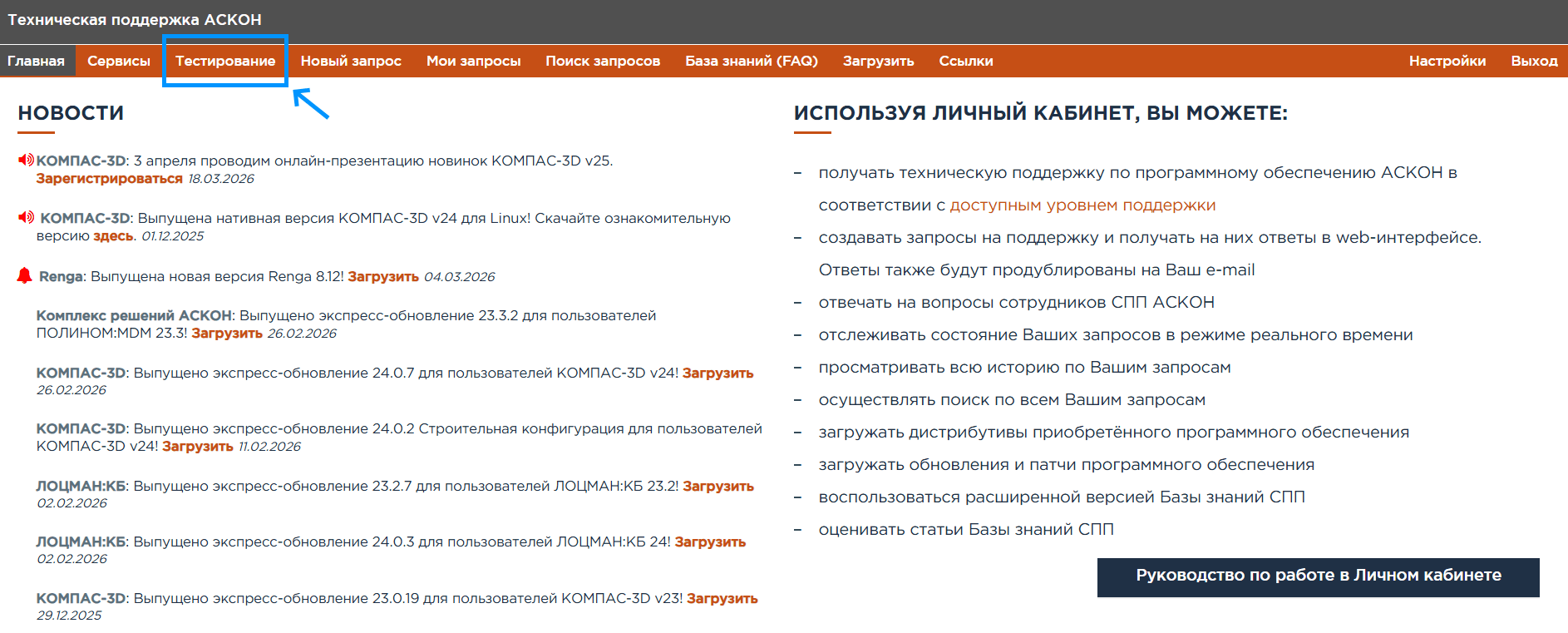This screenshot has width=1568, height=633.
Task: Open База знаний (FAQ) page
Action: (752, 61)
